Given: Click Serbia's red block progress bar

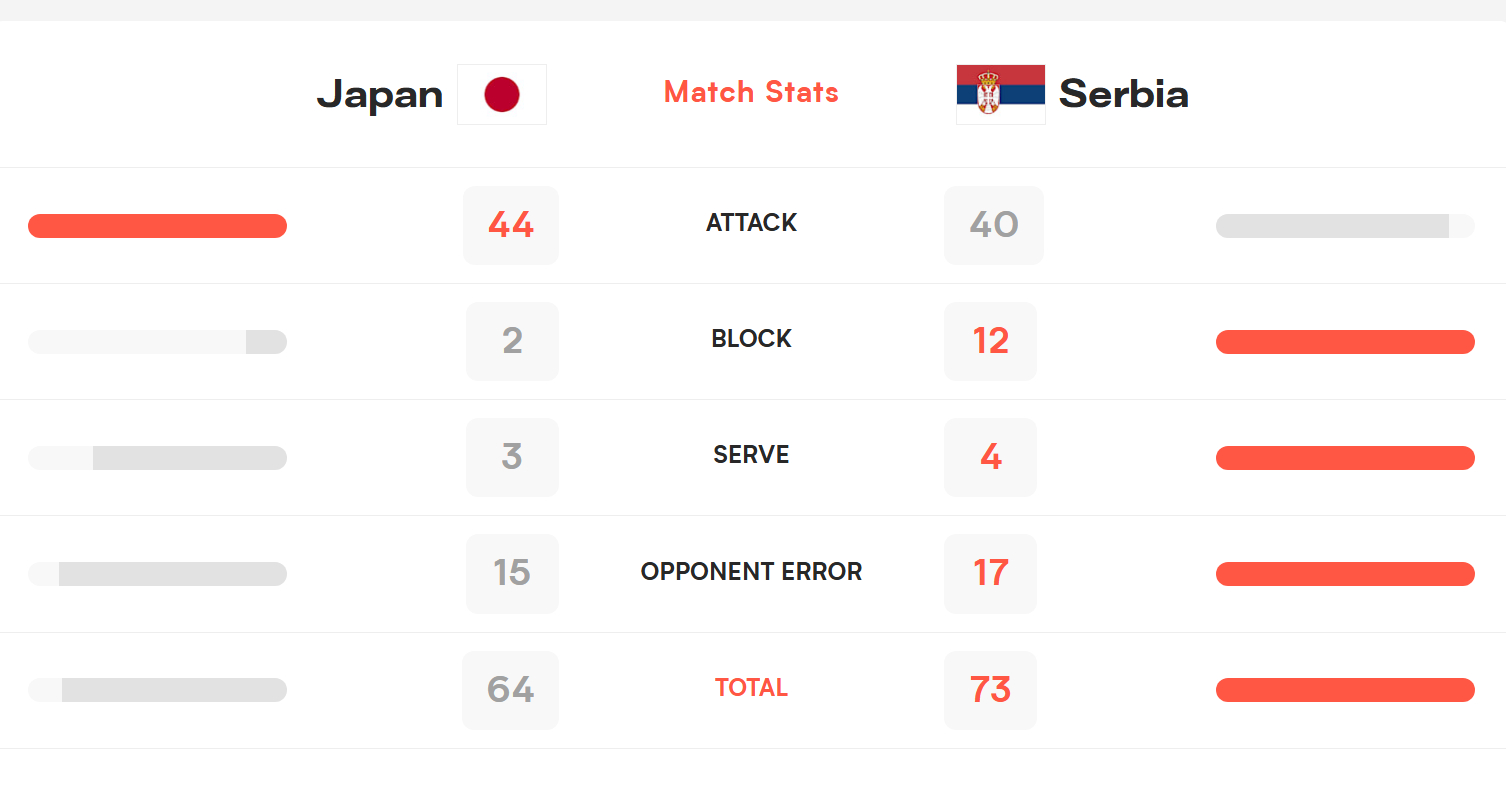Looking at the screenshot, I should [1345, 342].
